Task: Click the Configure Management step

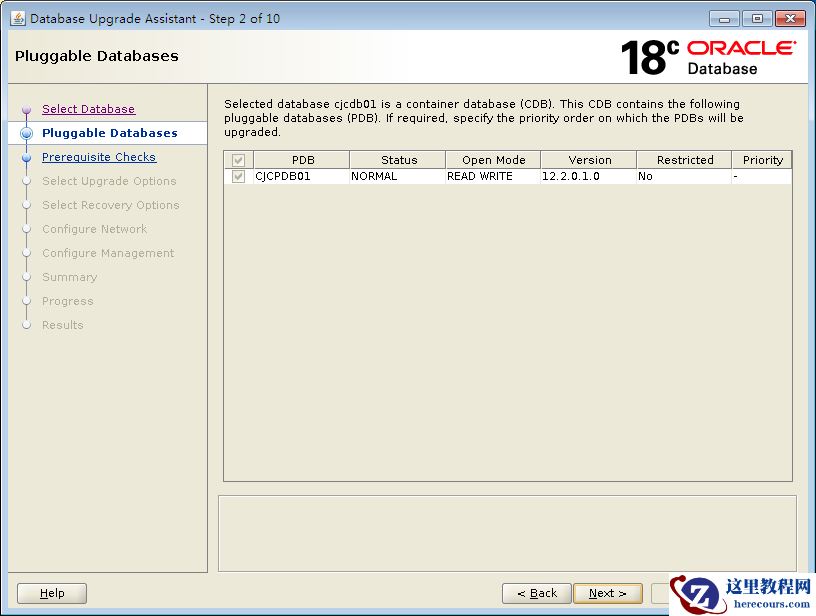Action: point(108,253)
